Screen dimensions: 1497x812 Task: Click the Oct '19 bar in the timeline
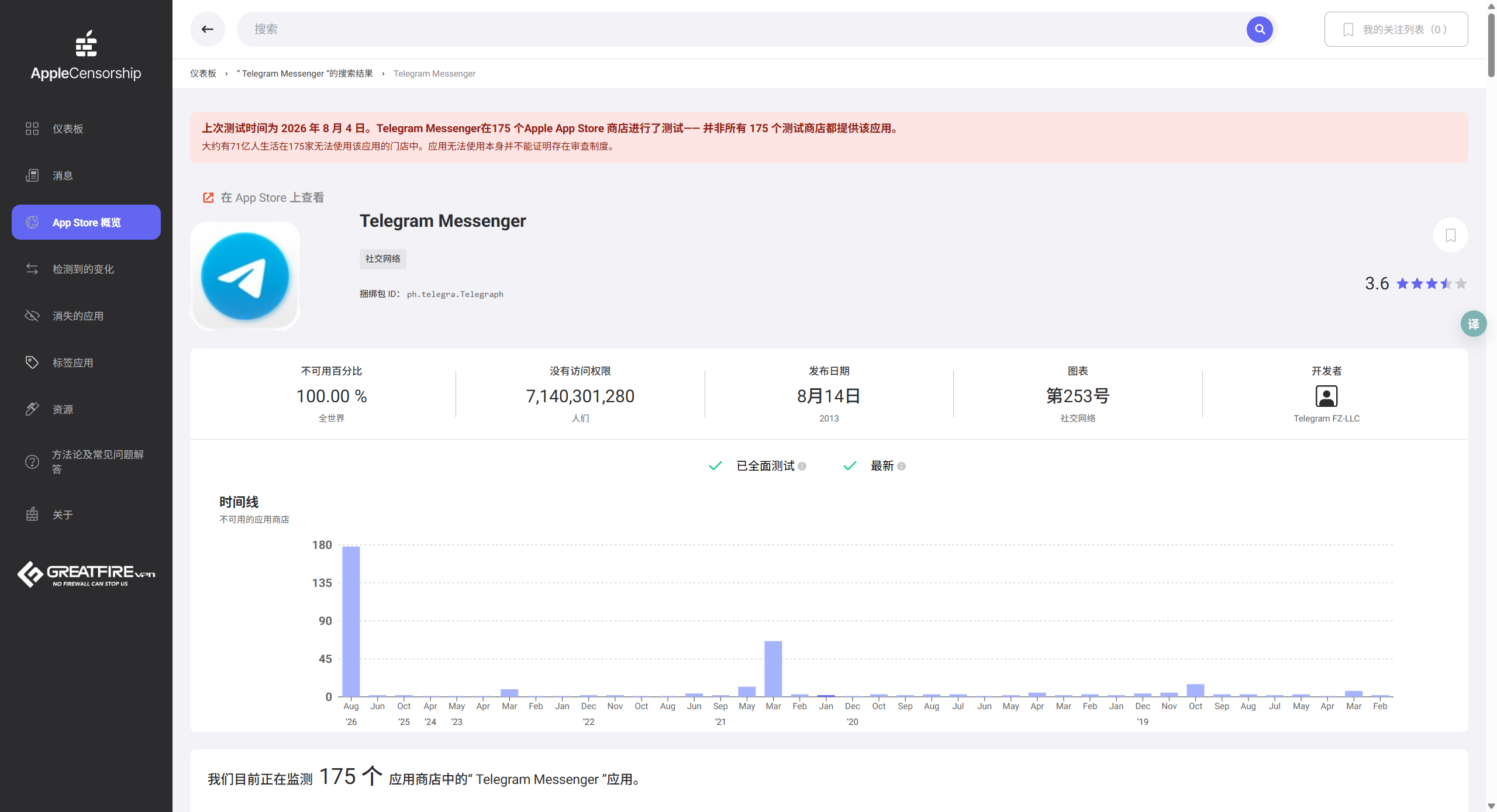1195,690
